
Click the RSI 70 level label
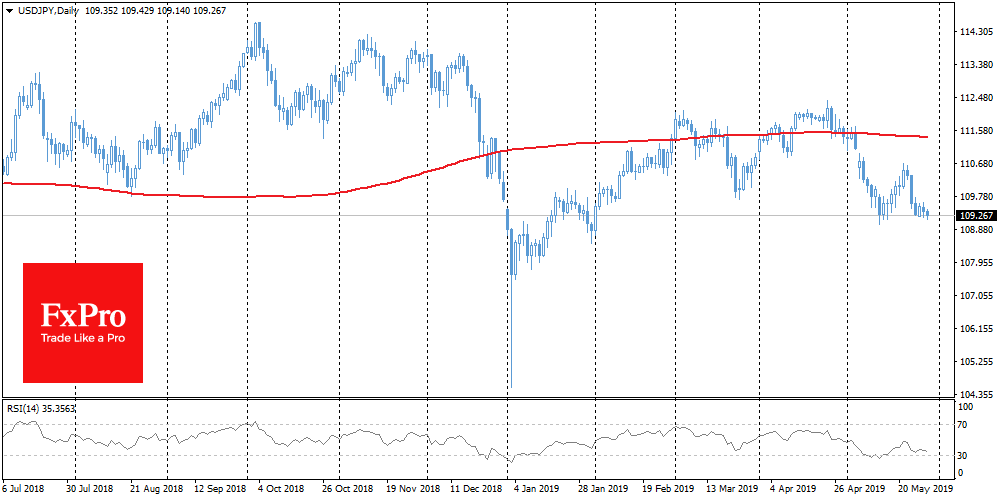[x=964, y=426]
